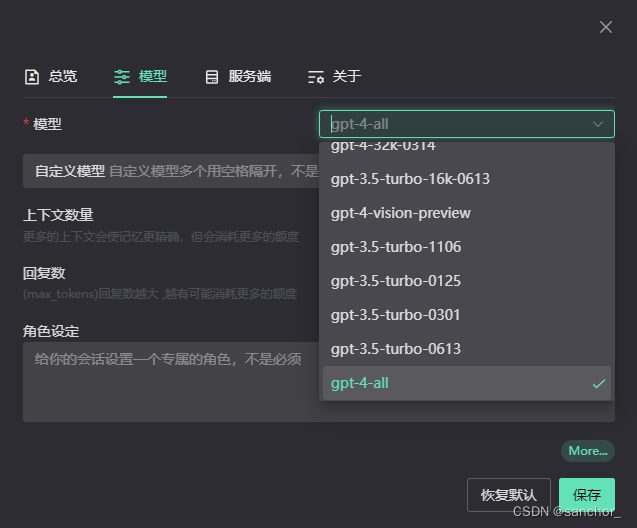Click the 自定义模型 custom model input
637x528 pixels.
(171, 171)
